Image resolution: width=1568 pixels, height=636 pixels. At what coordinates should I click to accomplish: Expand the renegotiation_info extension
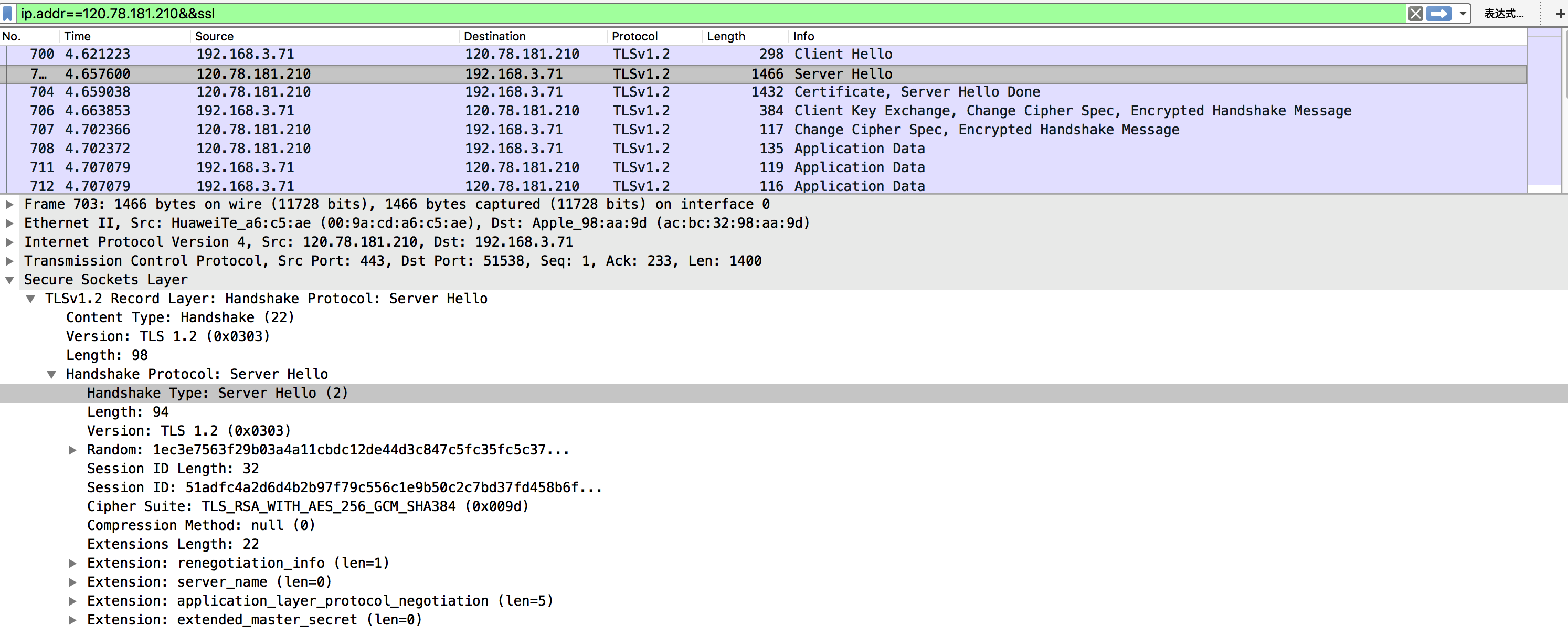tap(72, 564)
